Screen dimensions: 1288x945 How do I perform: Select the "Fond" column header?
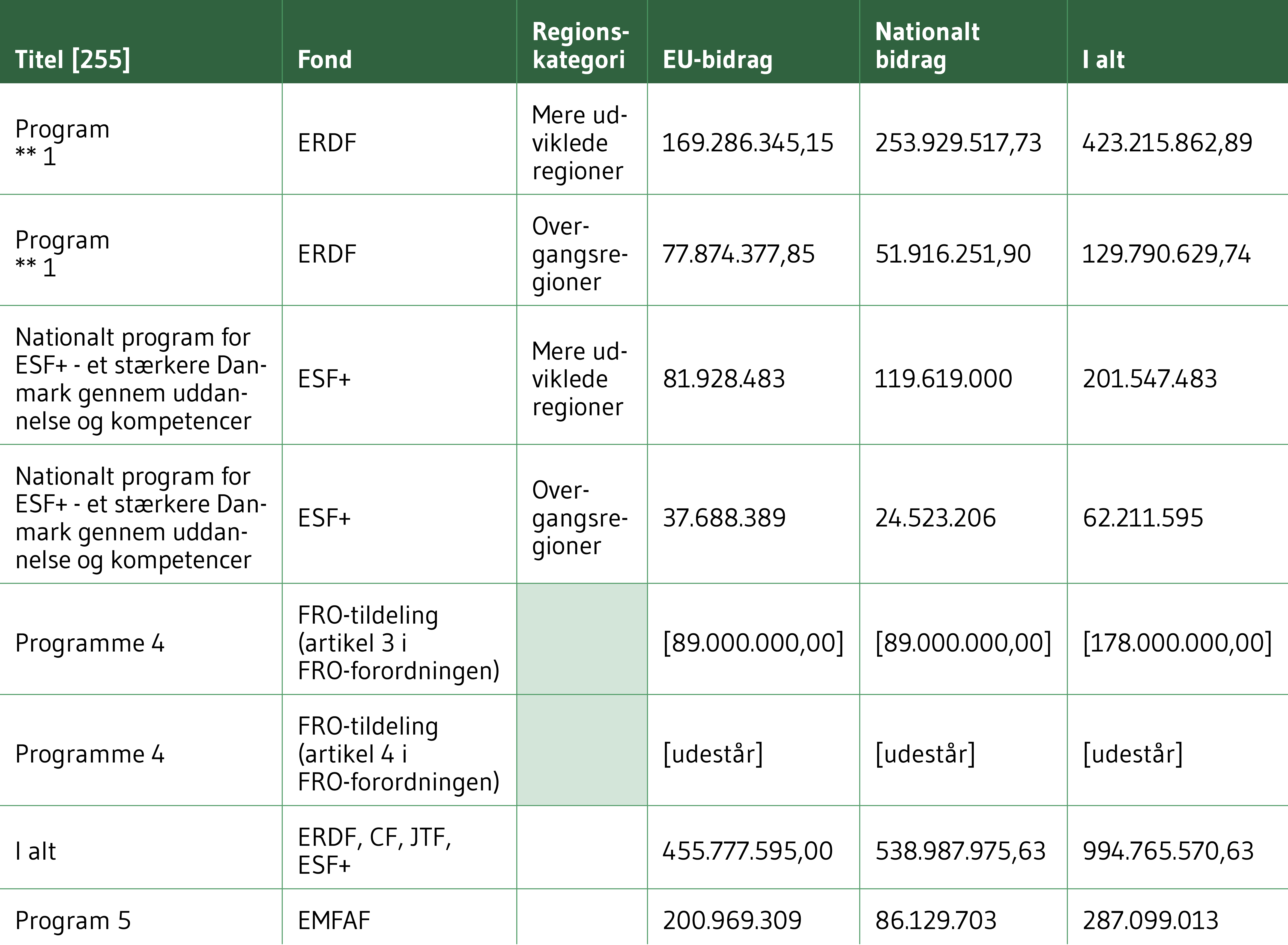click(325, 60)
